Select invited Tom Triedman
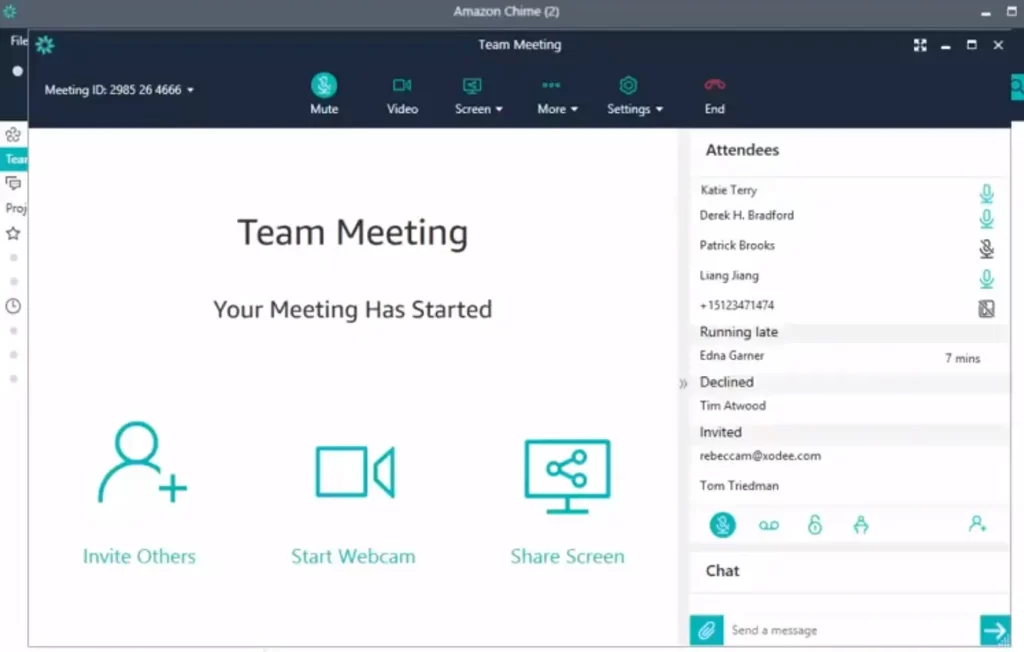This screenshot has height=652, width=1024. (x=739, y=486)
